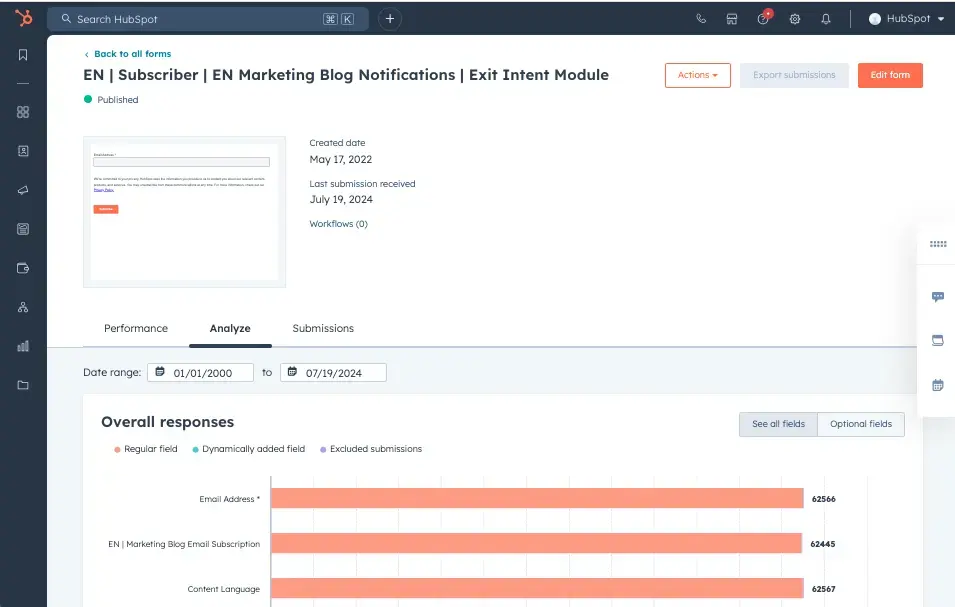Open the Library folder sidebar icon

click(23, 385)
